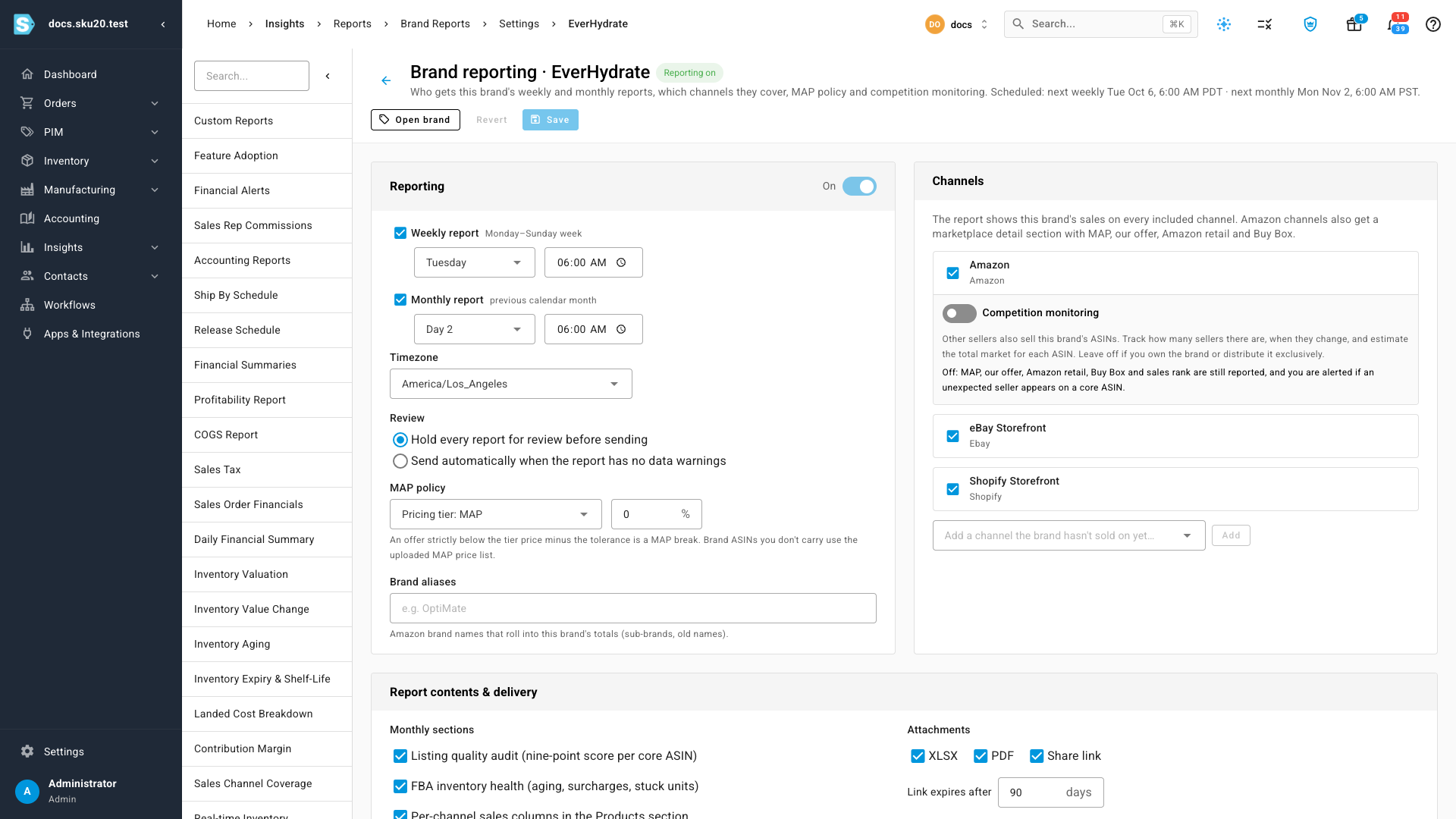Click the shield icon in top bar
Image resolution: width=1456 pixels, height=819 pixels.
1310,24
